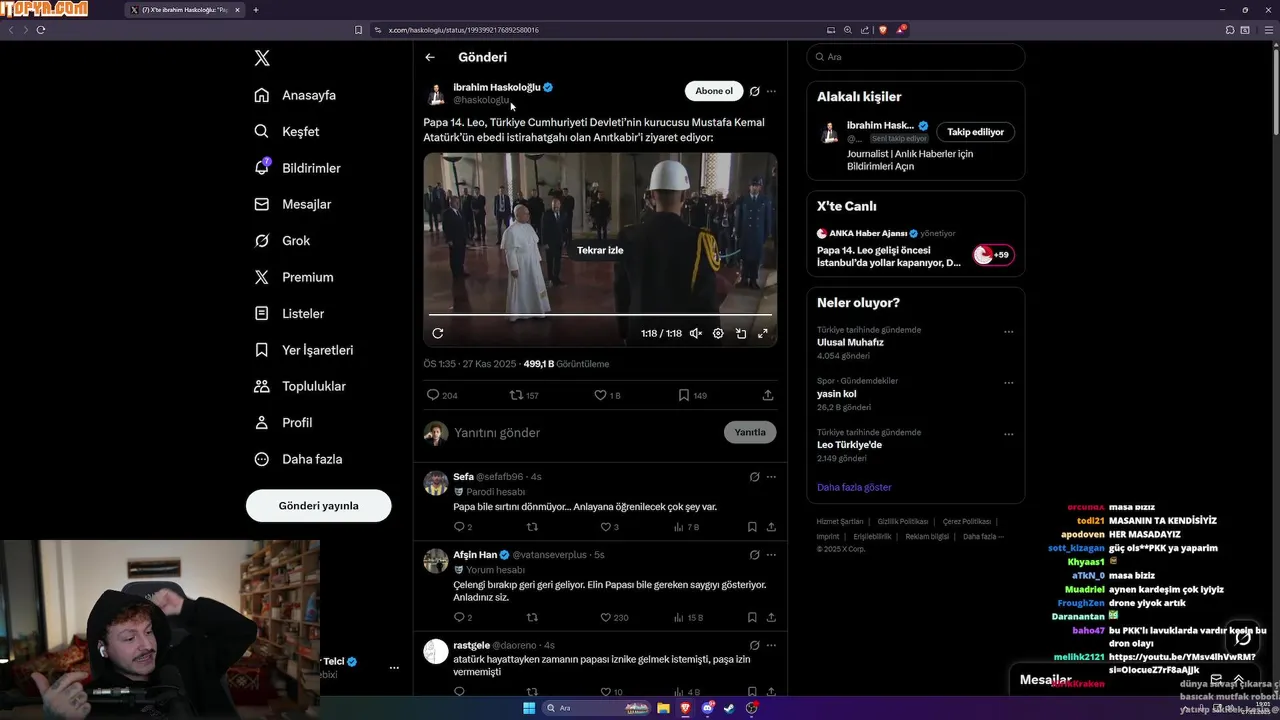
Task: Open Gizlilik Politikası footer link
Action: pos(903,522)
